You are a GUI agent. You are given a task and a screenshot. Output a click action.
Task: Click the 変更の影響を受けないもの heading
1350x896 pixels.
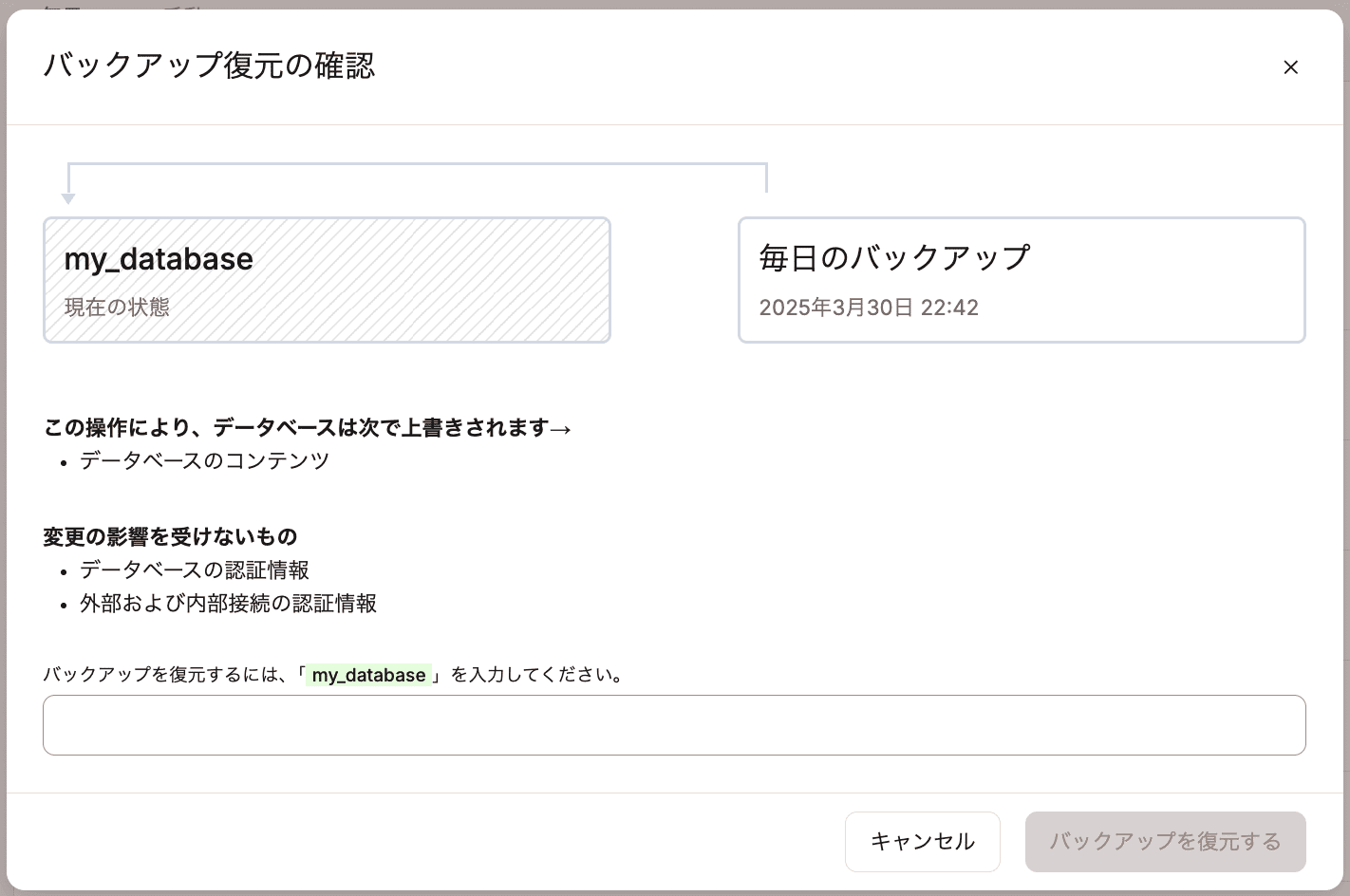[x=170, y=537]
